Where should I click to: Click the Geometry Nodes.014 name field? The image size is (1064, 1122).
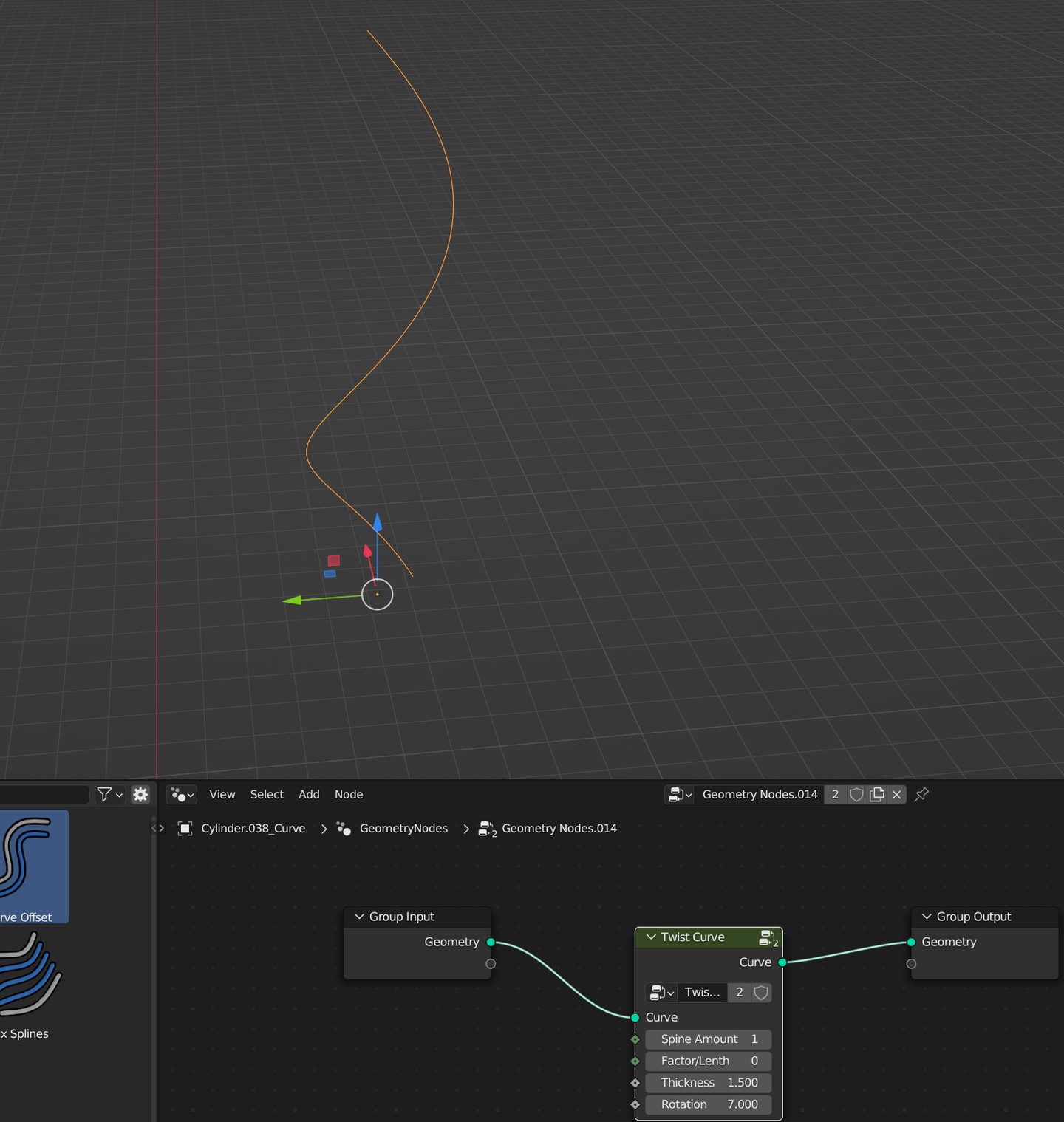(x=760, y=795)
